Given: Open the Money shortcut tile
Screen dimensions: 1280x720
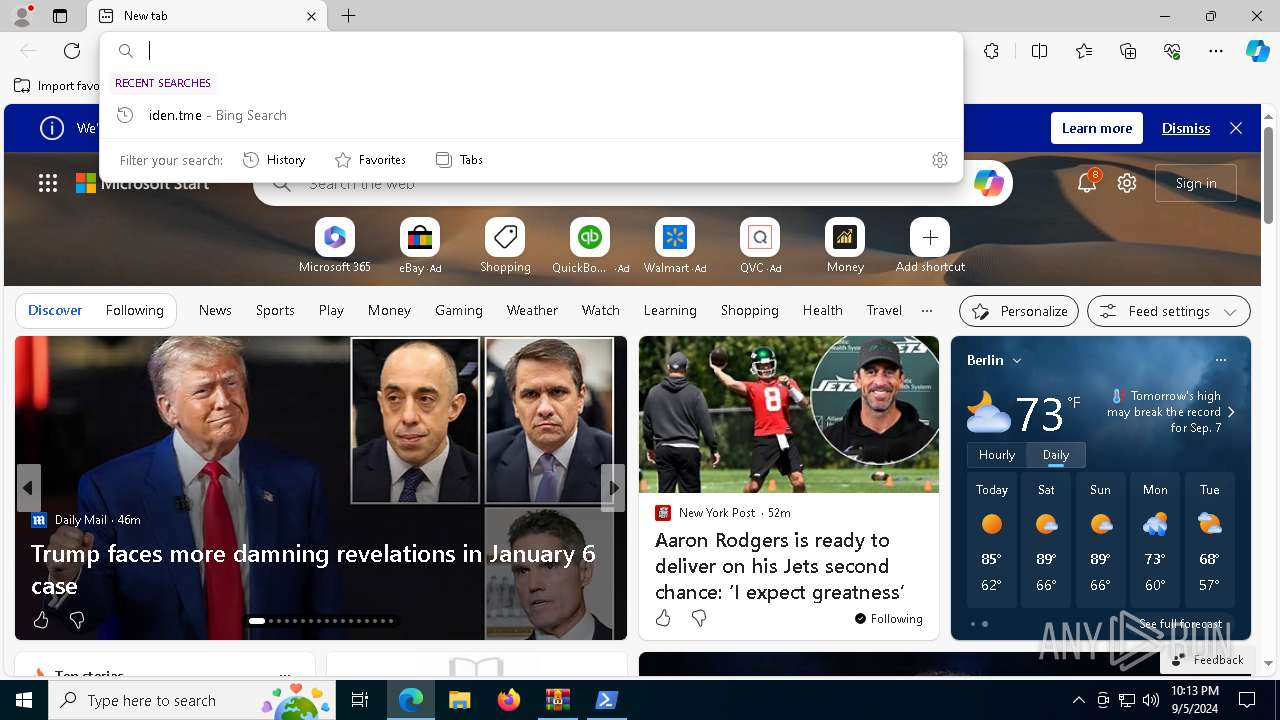Looking at the screenshot, I should 845,237.
